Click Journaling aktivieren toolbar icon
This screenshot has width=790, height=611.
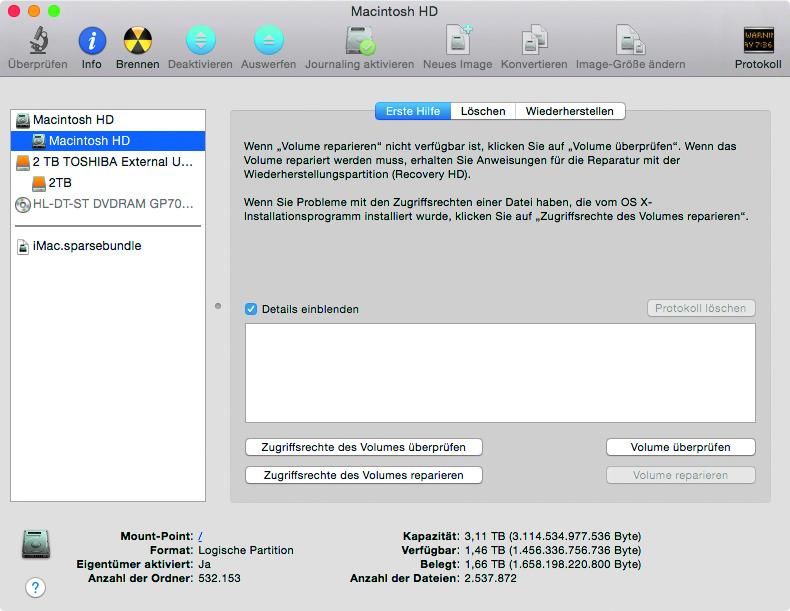[x=360, y=40]
